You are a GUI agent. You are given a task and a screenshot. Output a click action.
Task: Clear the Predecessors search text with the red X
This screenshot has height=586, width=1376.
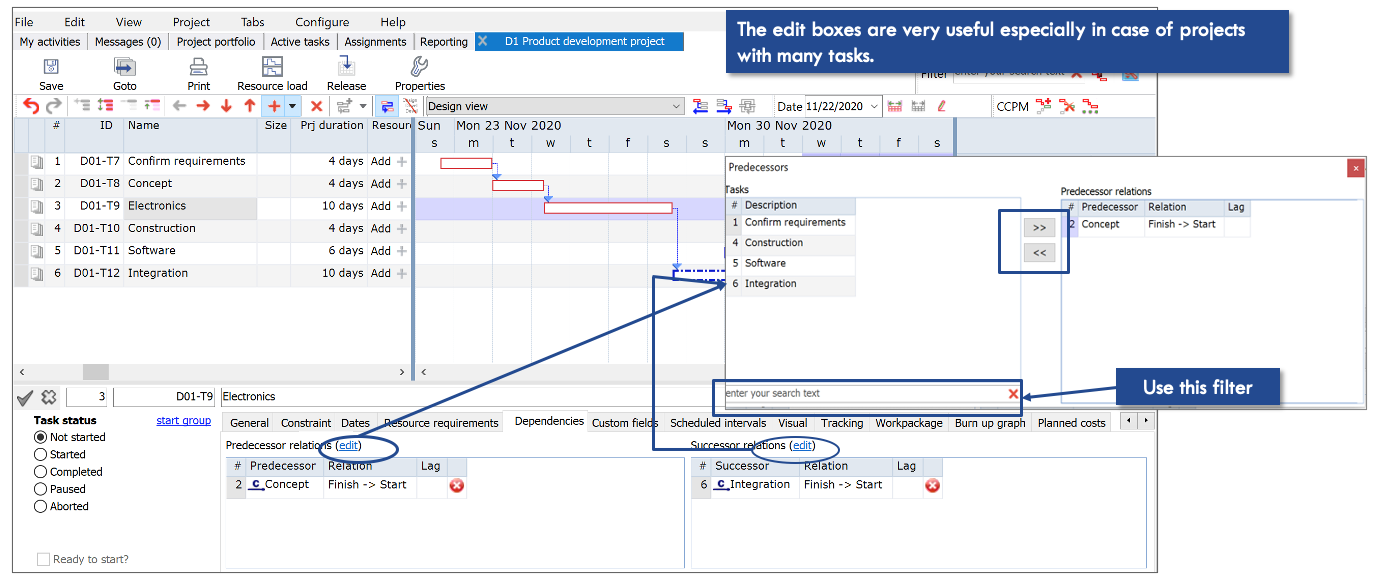pos(1013,394)
